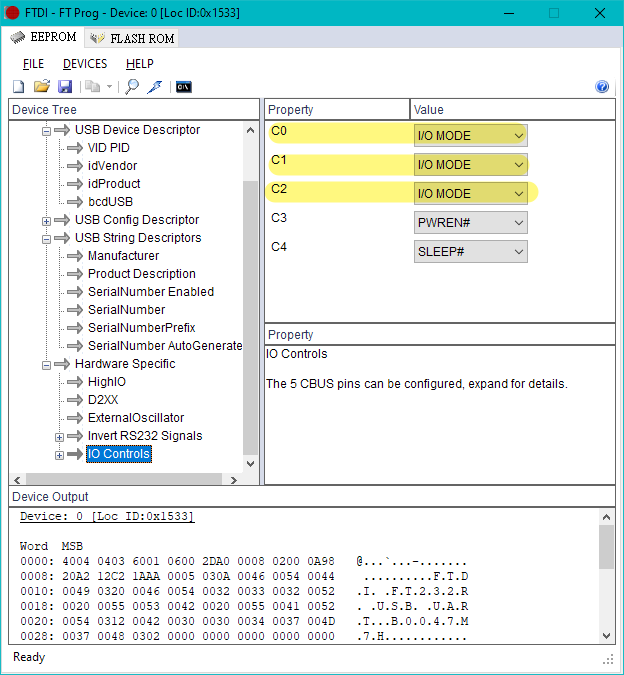Save template using floppy disk icon
The image size is (624, 675).
pyautogui.click(x=65, y=87)
